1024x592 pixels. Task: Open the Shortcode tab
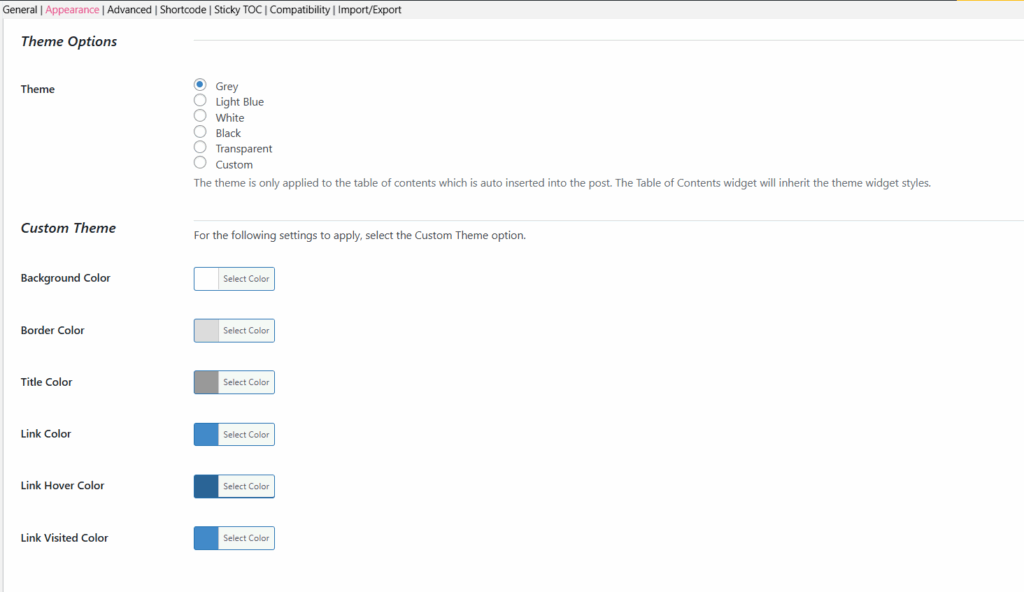pos(183,10)
